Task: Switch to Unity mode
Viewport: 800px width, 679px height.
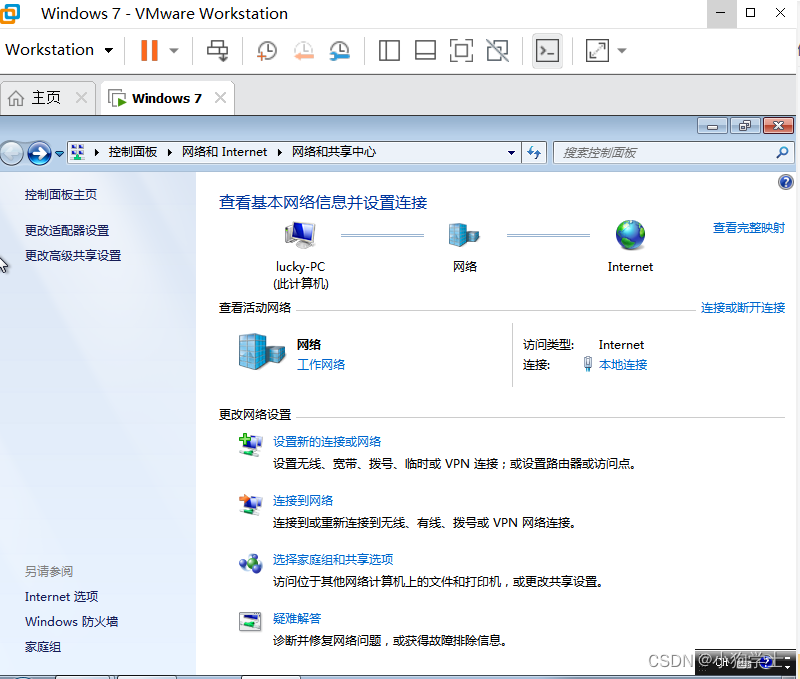Action: (497, 51)
